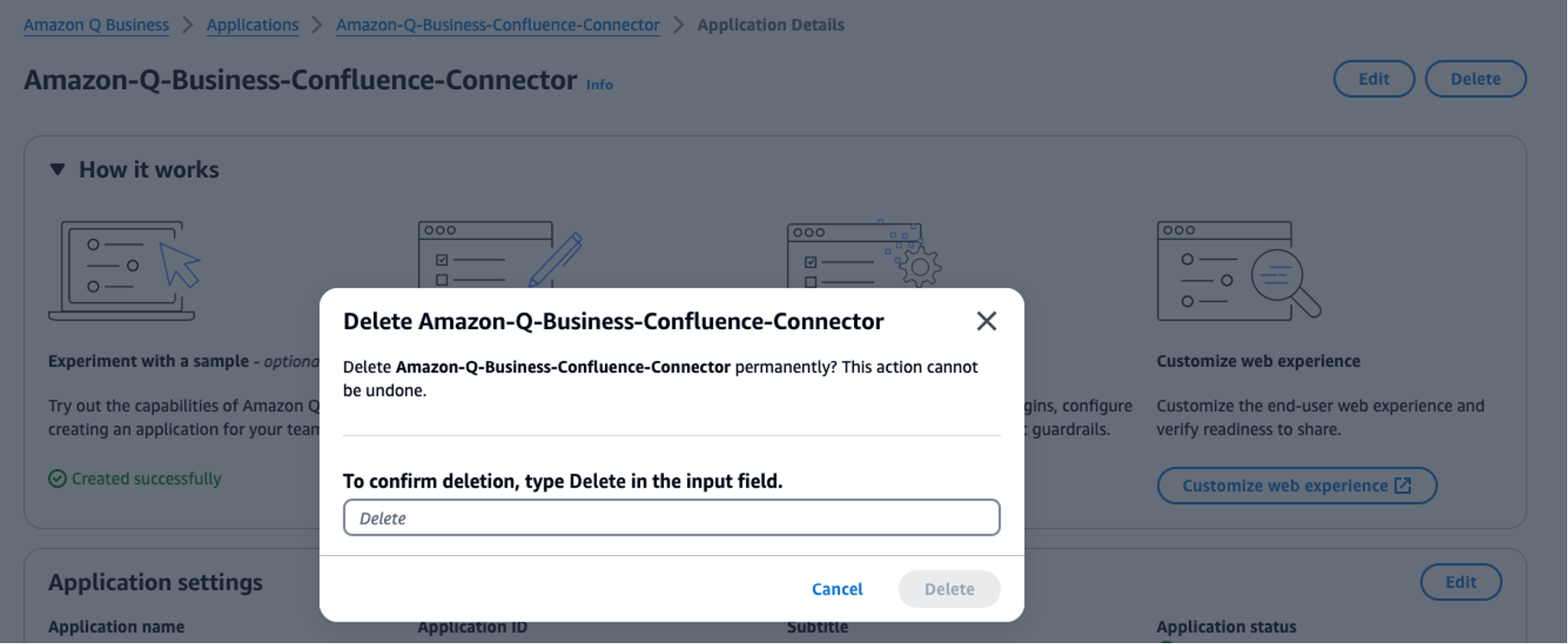
Task: Collapse the How it works section
Action: point(57,170)
